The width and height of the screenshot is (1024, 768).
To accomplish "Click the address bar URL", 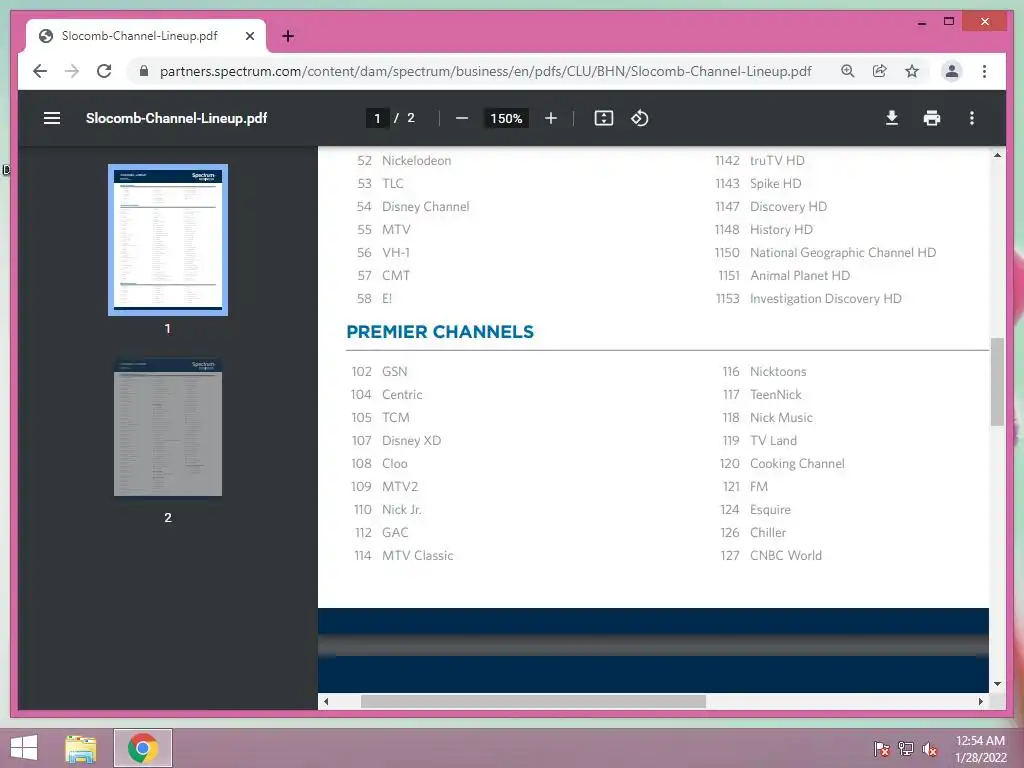I will [x=485, y=71].
